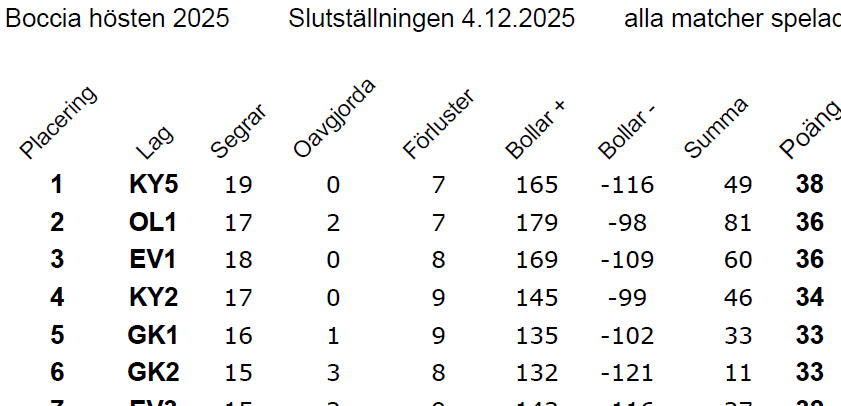Click the GK1 team name
Image resolution: width=841 pixels, height=406 pixels.
[153, 335]
